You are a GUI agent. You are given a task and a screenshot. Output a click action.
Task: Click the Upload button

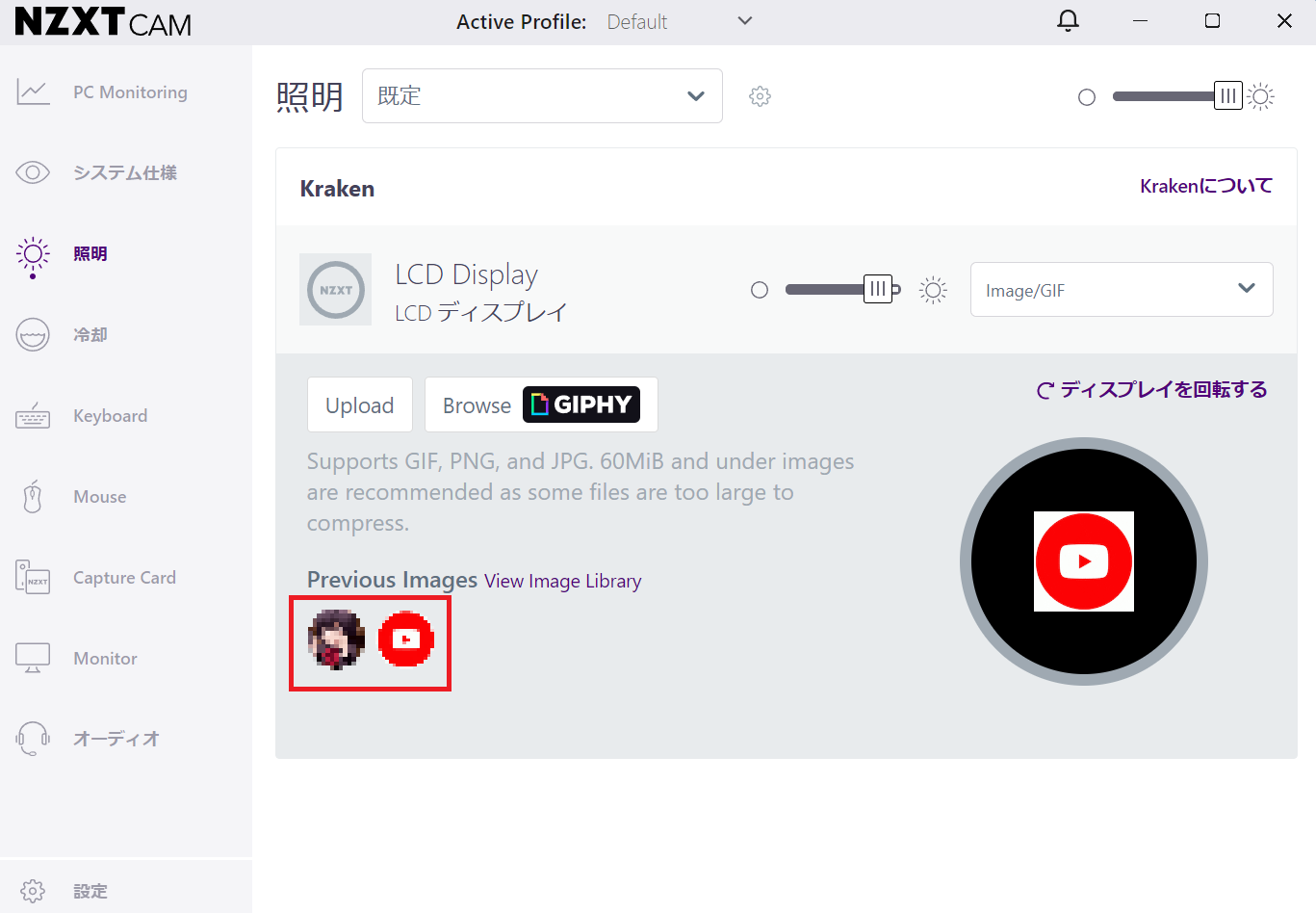(360, 404)
